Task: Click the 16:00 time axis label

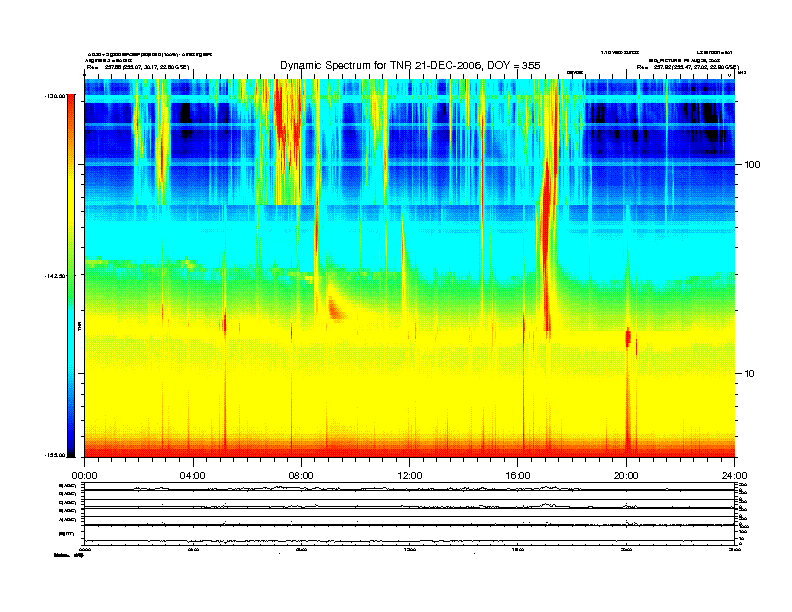Action: coord(518,476)
